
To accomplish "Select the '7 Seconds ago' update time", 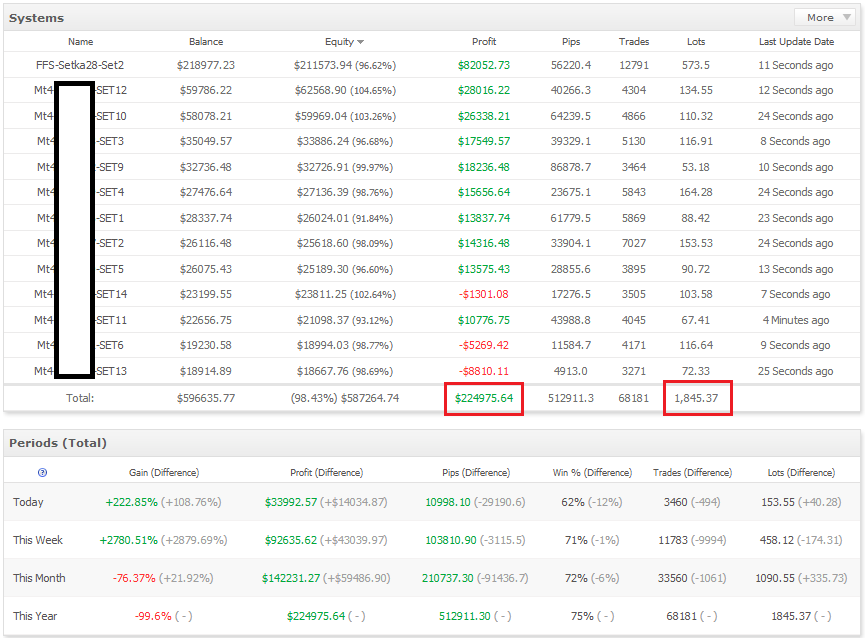I will point(796,294).
